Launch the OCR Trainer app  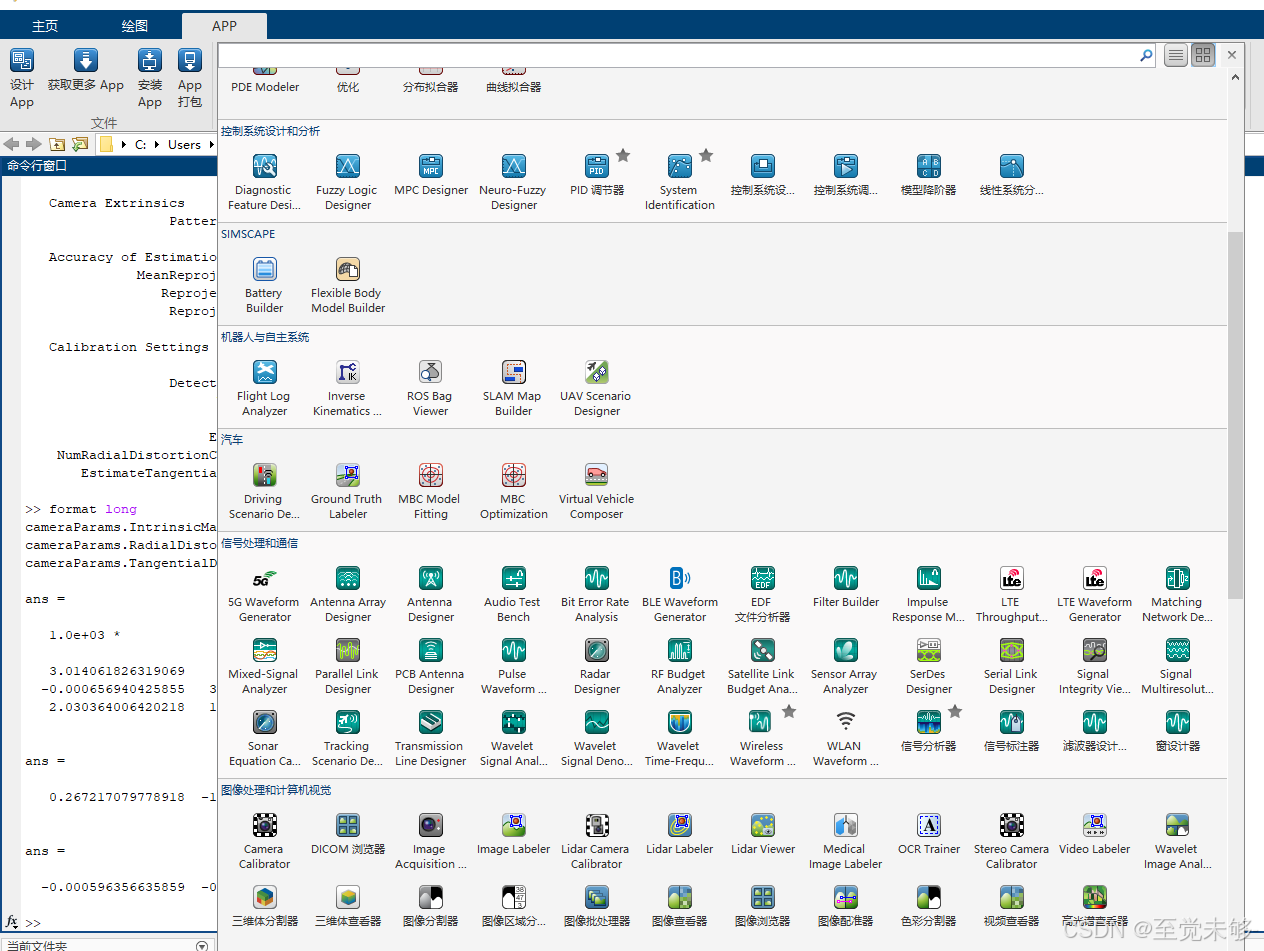(x=929, y=833)
